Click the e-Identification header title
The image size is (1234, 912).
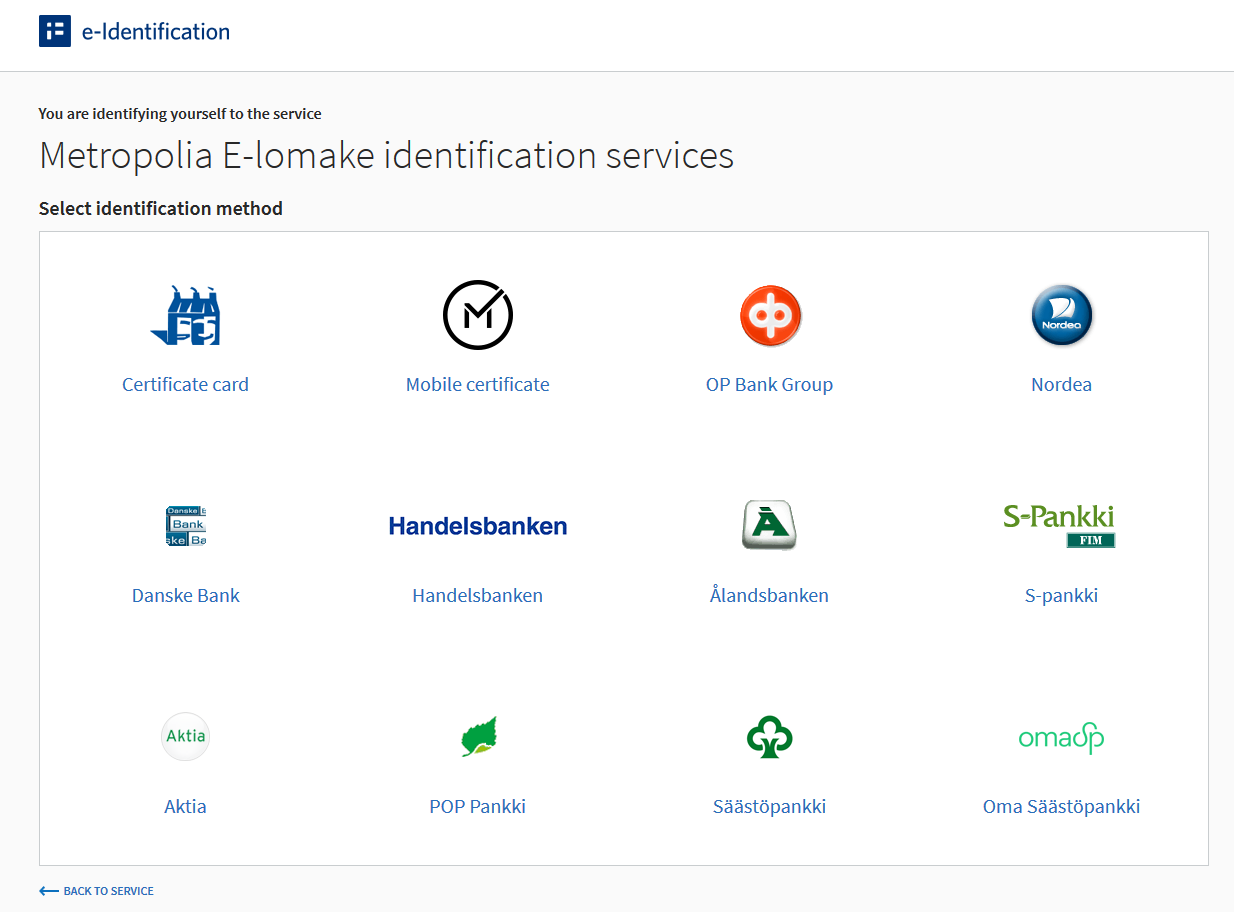coord(156,31)
